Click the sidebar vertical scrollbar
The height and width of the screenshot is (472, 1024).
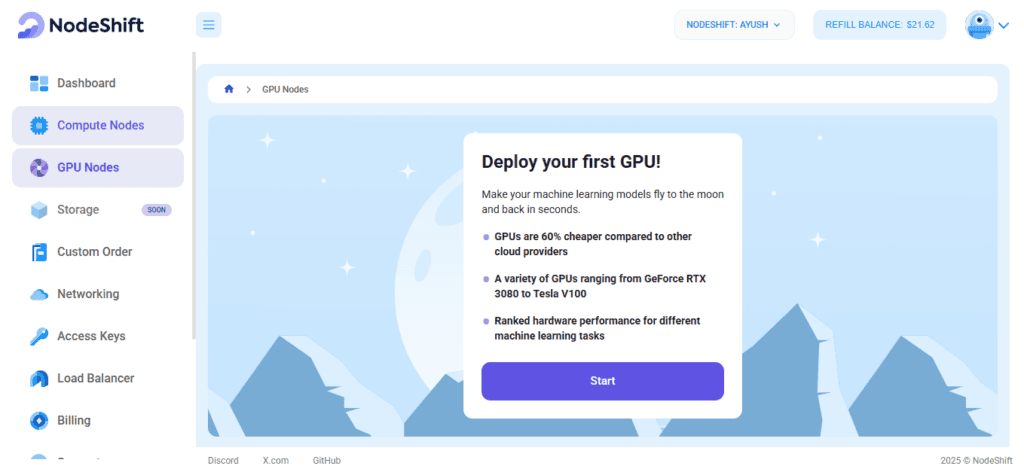pyautogui.click(x=193, y=196)
